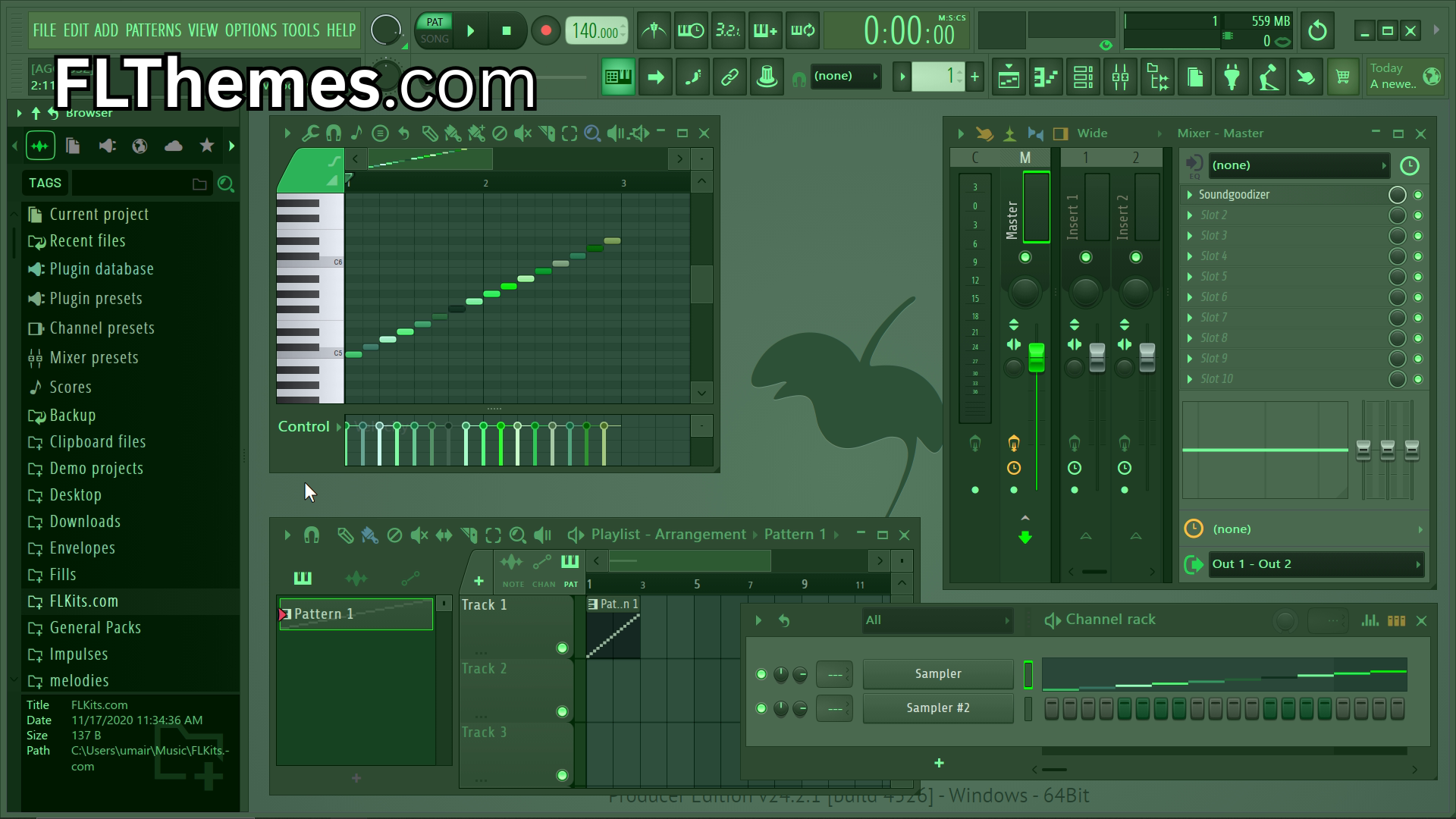The width and height of the screenshot is (1456, 819).
Task: Open the channel rack from toolbar
Action: (1083, 77)
